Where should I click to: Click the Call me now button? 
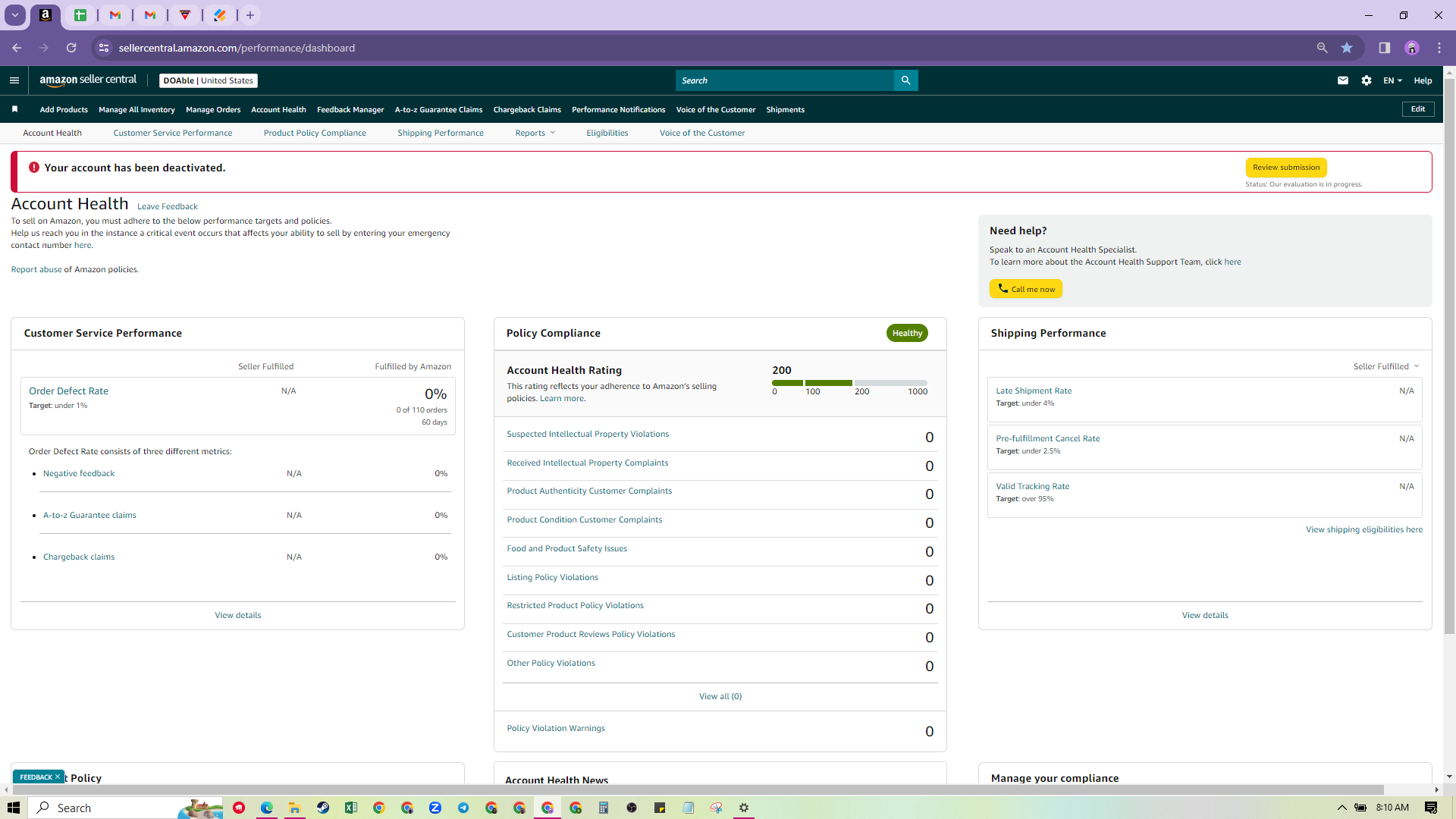[x=1026, y=289]
